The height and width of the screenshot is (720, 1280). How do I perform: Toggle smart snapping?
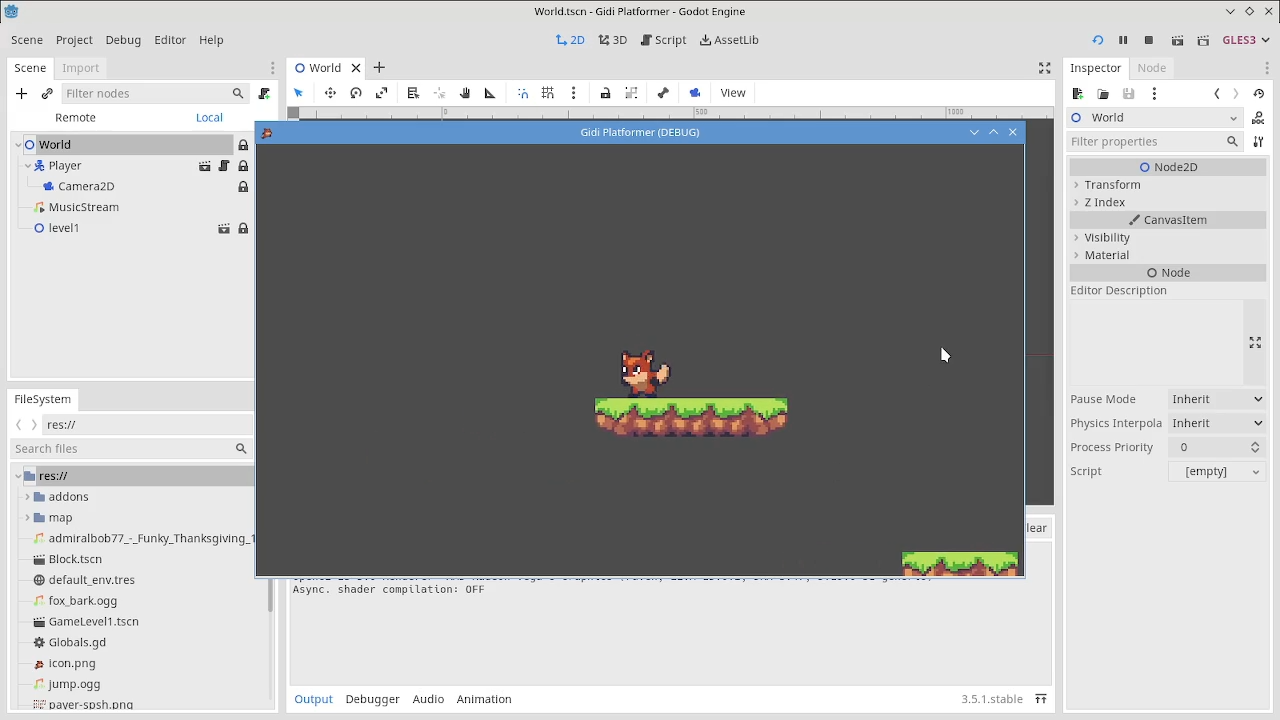[x=523, y=92]
